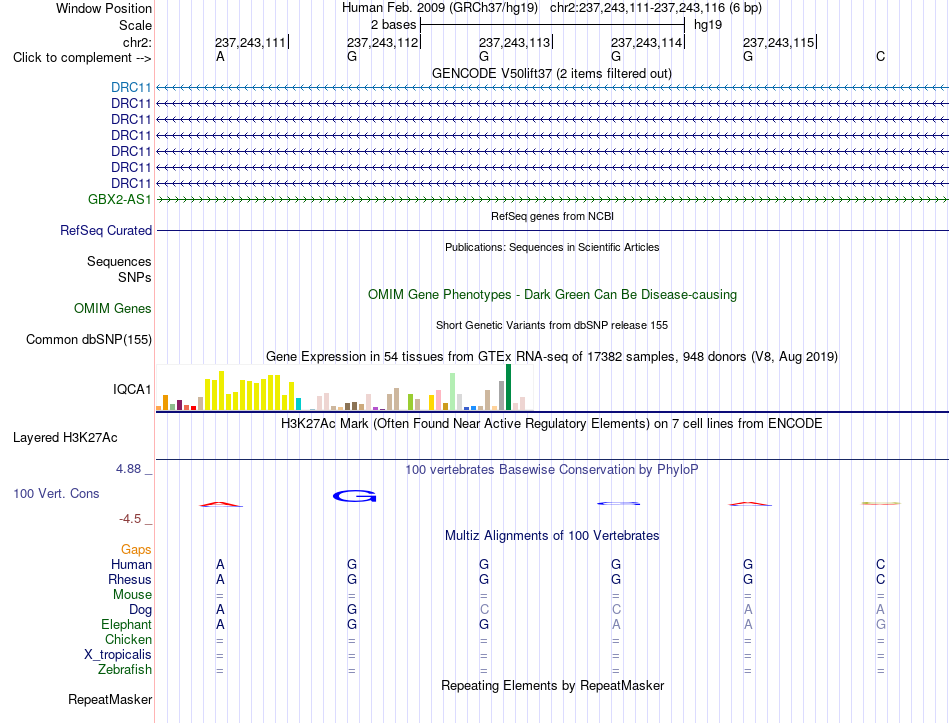Open the GTEx Gene Expression track title
This screenshot has width=950, height=723.
point(552,356)
